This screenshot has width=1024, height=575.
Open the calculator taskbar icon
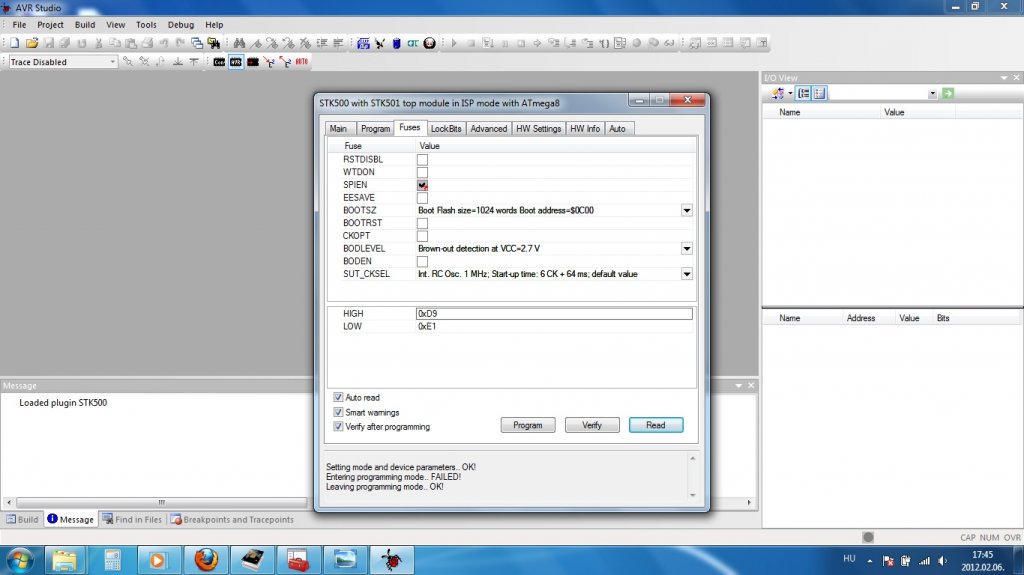[112, 560]
